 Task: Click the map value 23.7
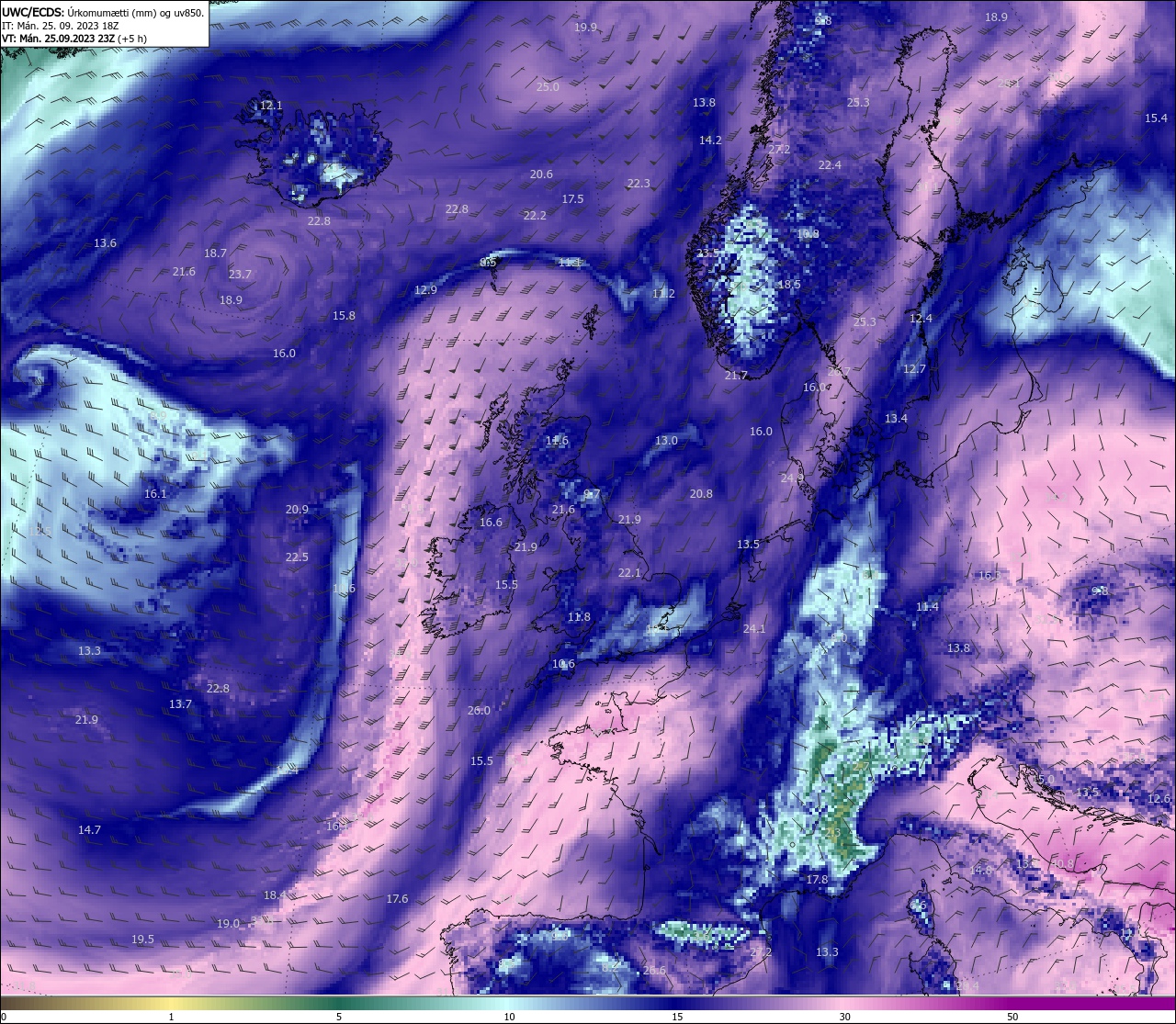click(x=240, y=275)
